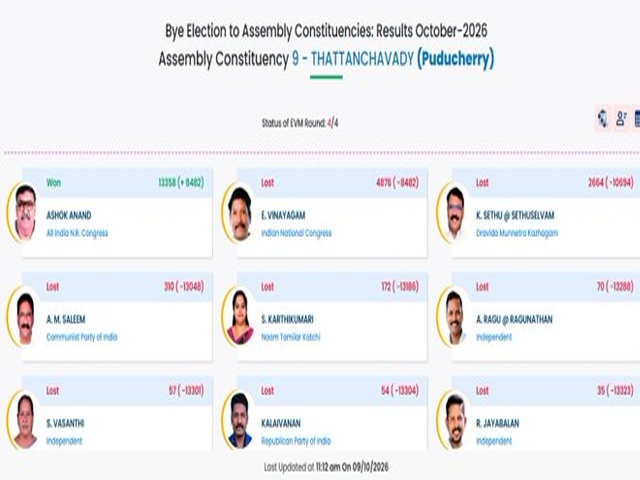The height and width of the screenshot is (480, 640).
Task: Click the Communist Party of India label
Action: [x=82, y=337]
